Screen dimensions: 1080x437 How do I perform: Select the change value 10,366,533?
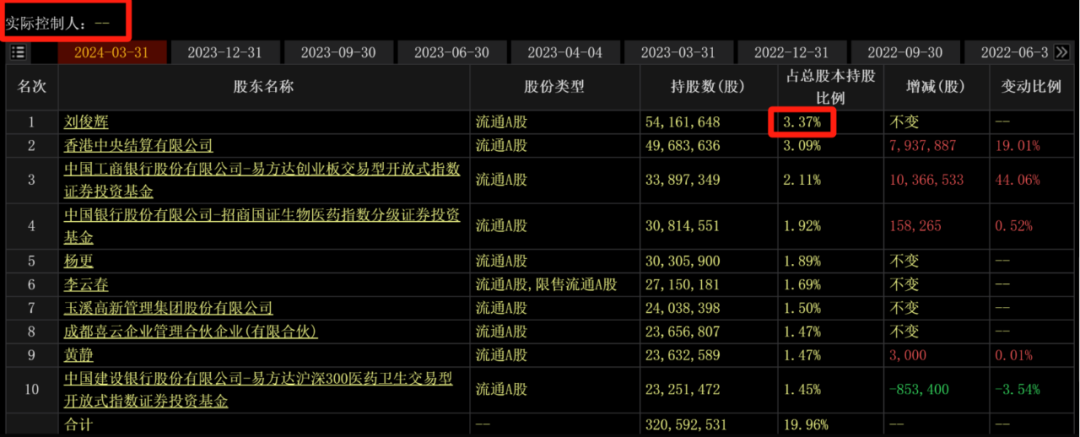pyautogui.click(x=926, y=180)
